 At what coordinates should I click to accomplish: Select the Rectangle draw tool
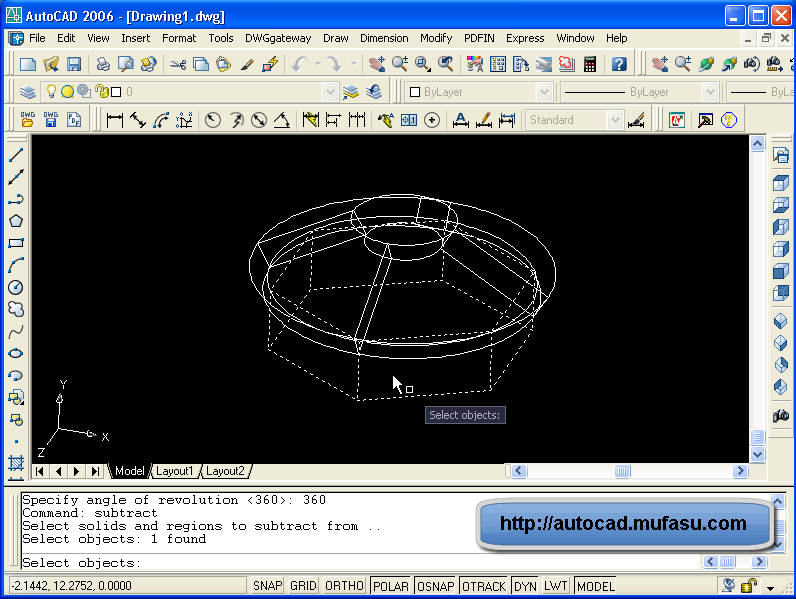[16, 243]
